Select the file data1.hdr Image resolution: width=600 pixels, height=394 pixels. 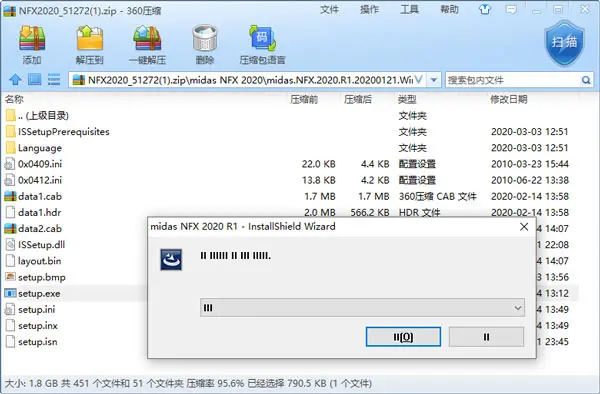coord(39,212)
